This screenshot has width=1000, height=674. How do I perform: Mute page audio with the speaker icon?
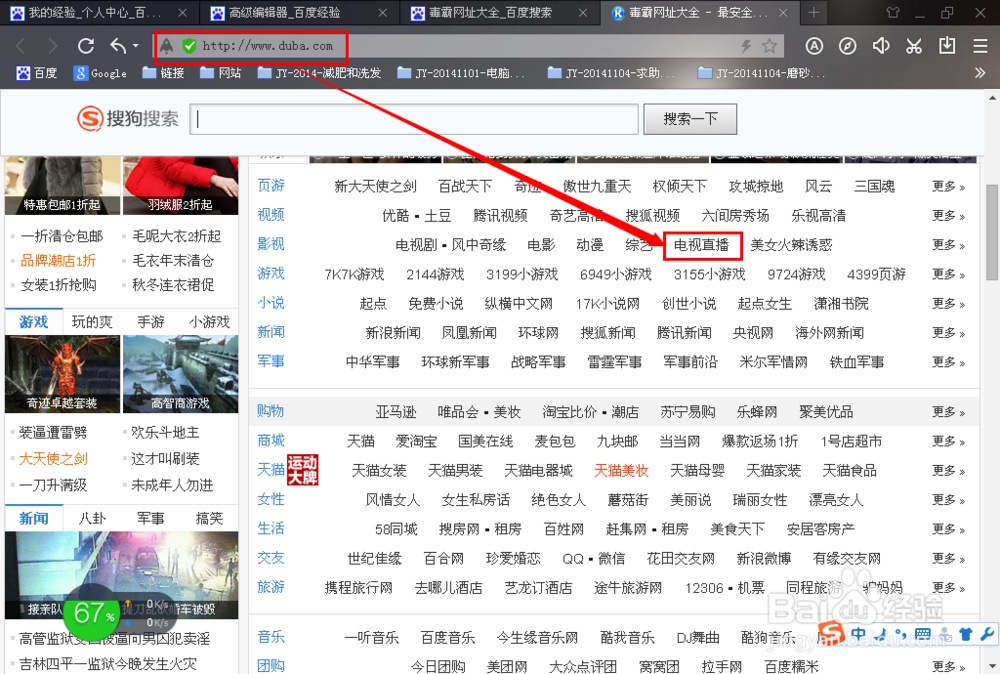tap(880, 47)
